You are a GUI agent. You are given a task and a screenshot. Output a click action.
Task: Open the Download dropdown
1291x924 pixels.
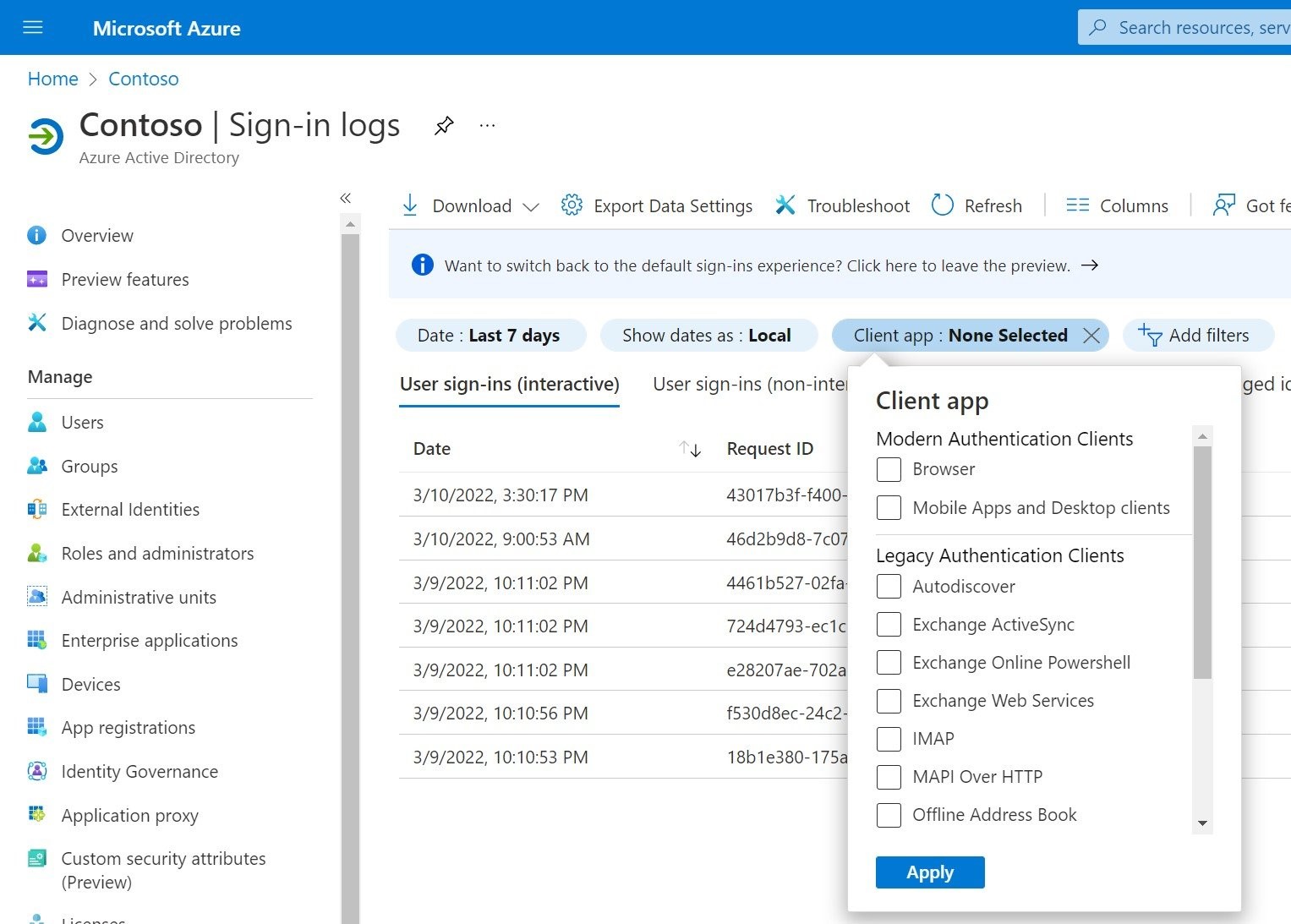(x=468, y=205)
